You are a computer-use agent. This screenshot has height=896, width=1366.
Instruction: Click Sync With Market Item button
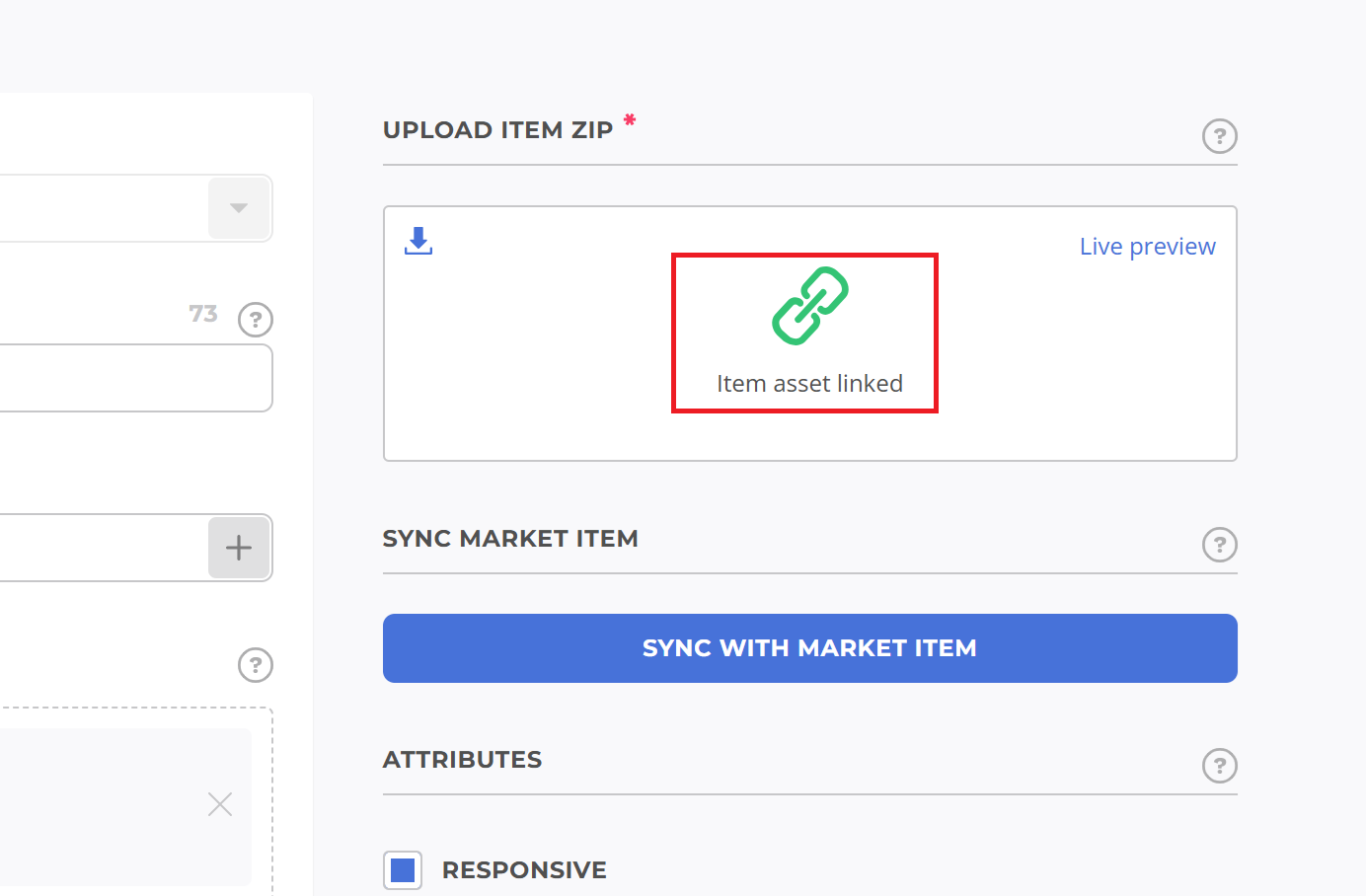pos(810,648)
